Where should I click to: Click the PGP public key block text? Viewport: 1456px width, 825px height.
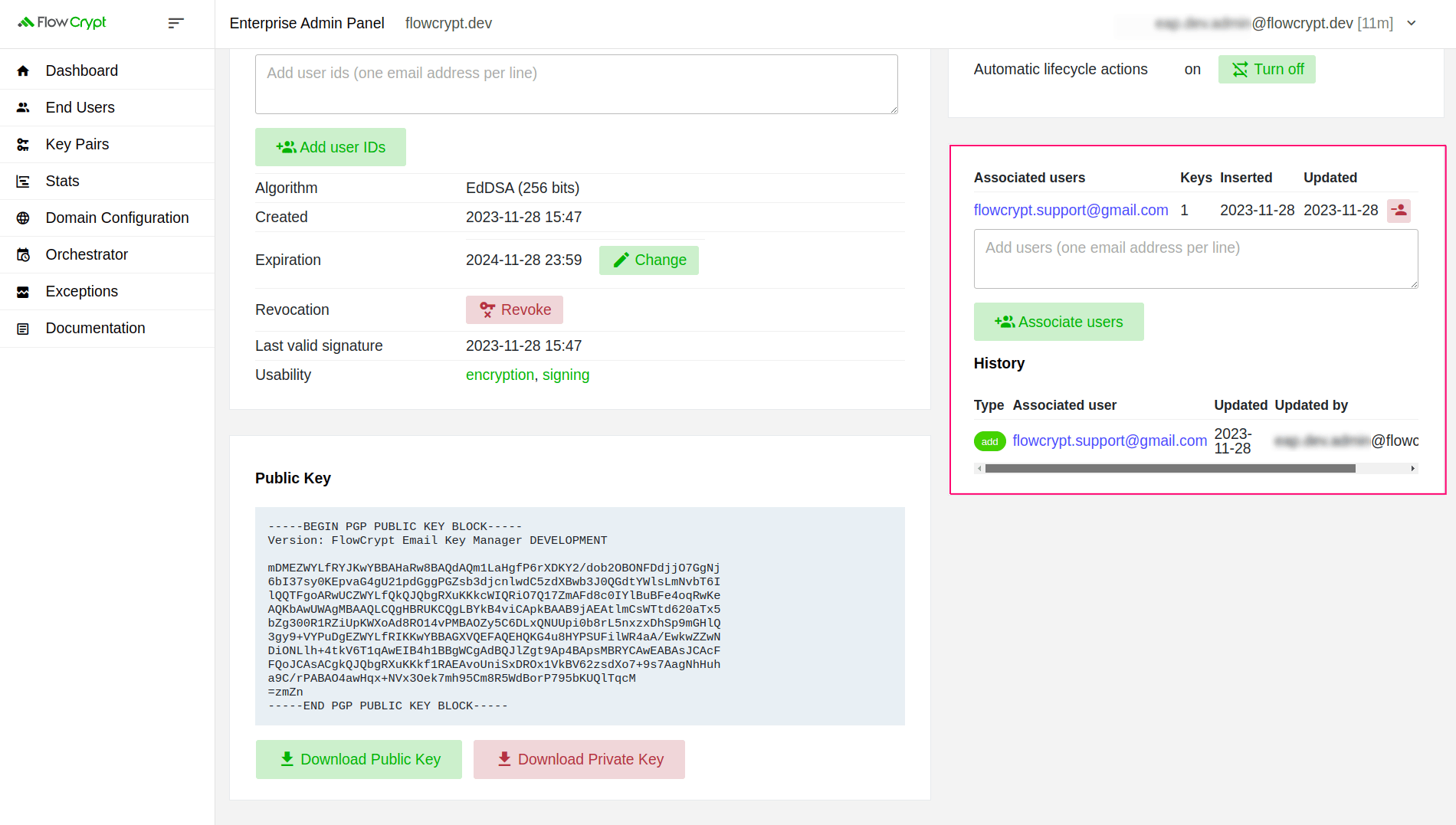(x=579, y=616)
